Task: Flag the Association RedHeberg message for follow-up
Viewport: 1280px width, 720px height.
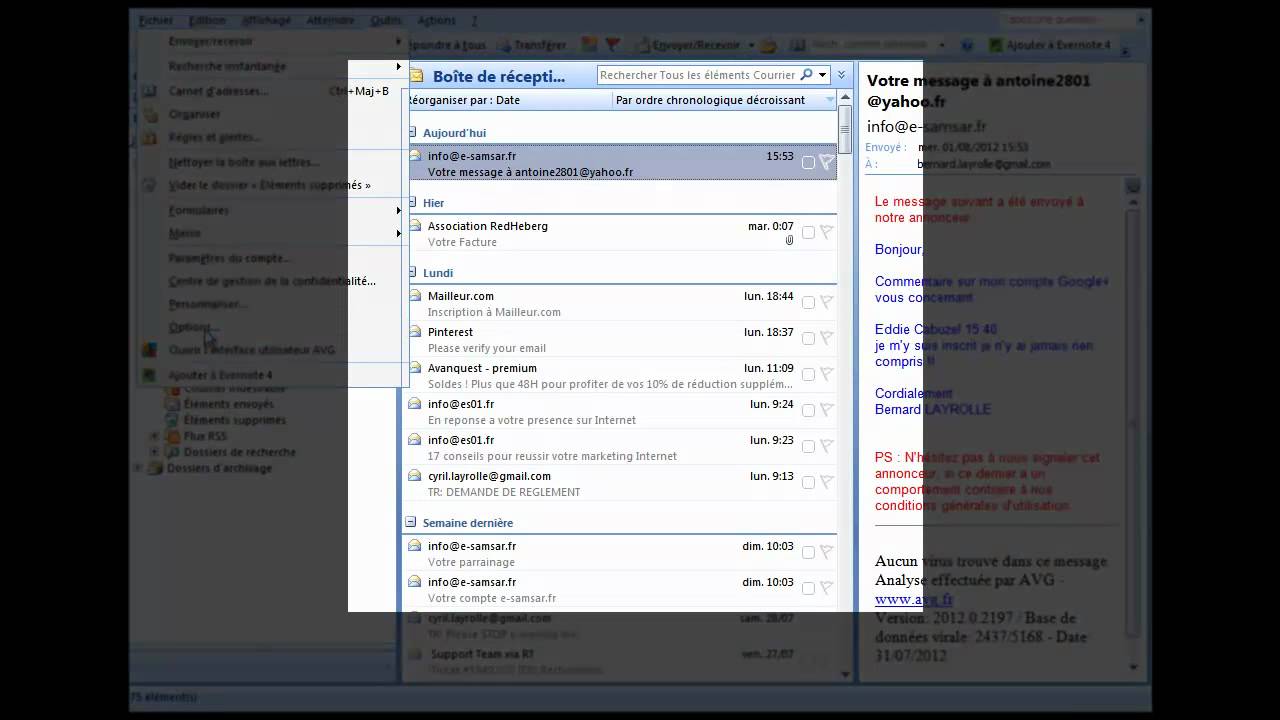Action: click(826, 232)
